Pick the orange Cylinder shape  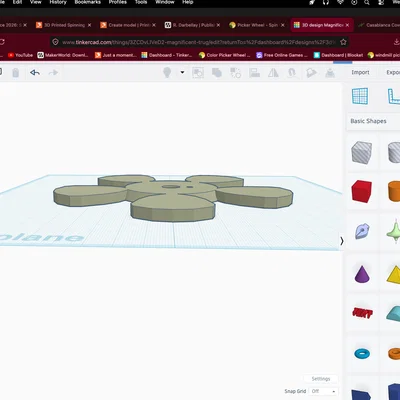tap(394, 191)
